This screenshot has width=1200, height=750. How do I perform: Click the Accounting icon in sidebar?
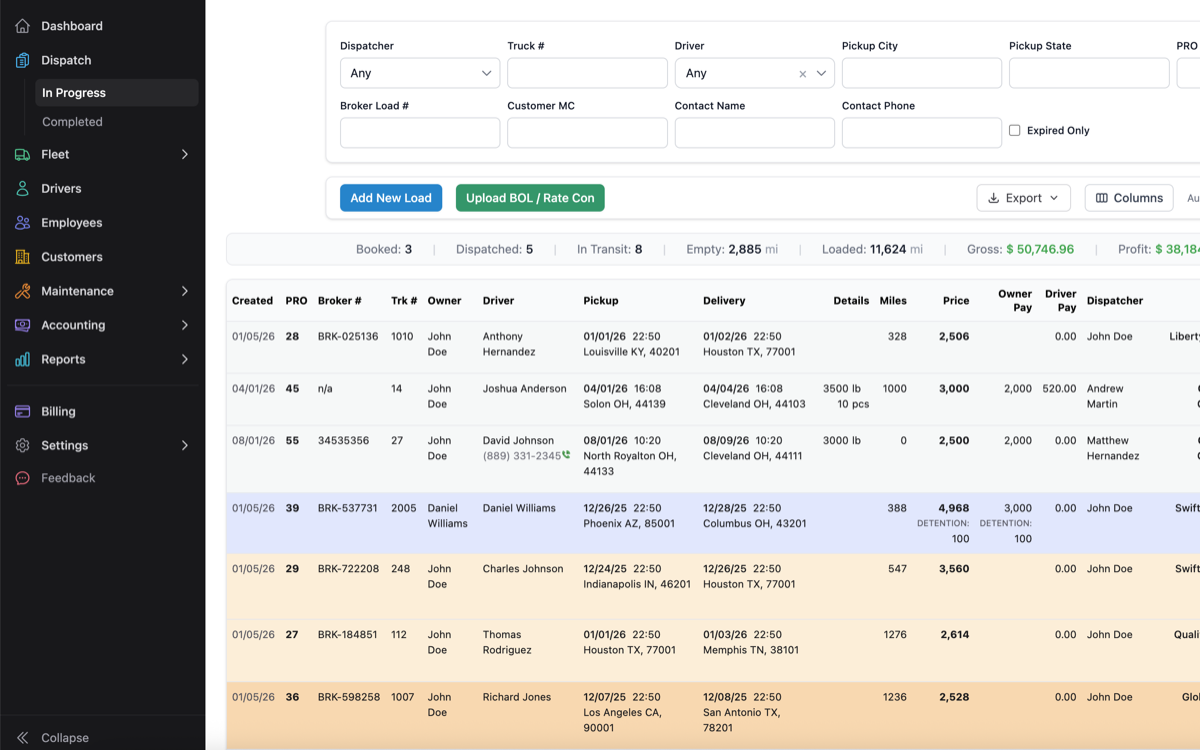click(22, 325)
